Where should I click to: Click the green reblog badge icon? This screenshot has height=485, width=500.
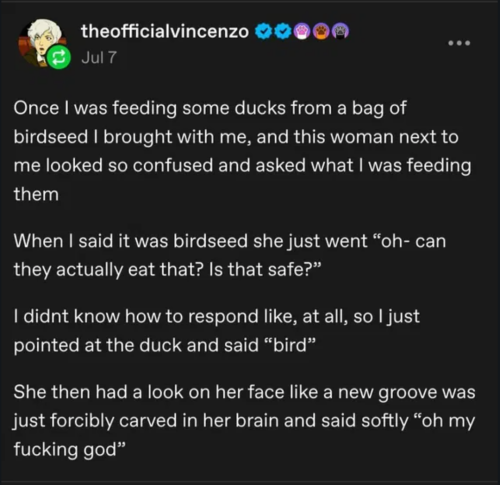[59, 58]
